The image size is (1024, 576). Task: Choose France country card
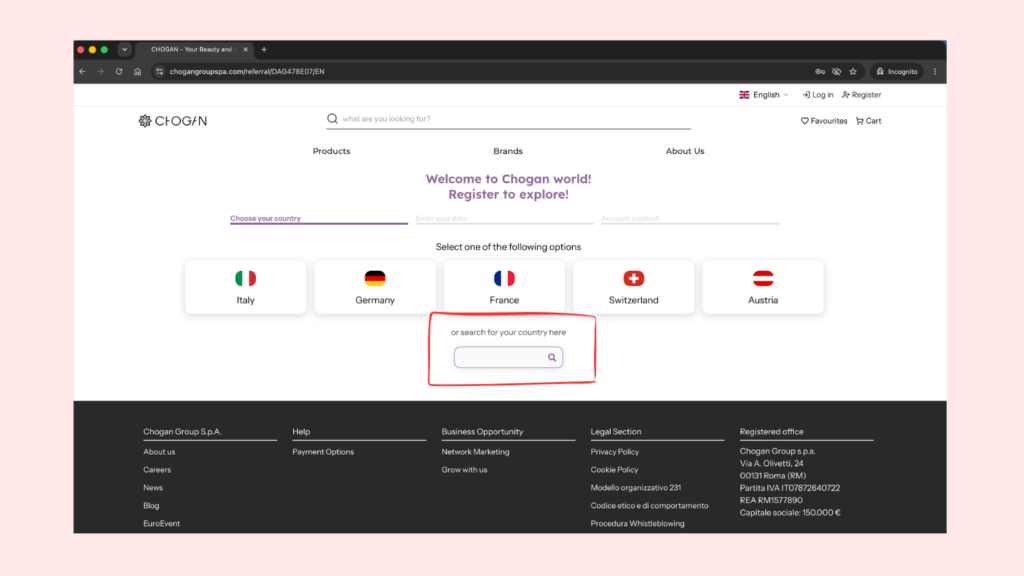(x=504, y=287)
